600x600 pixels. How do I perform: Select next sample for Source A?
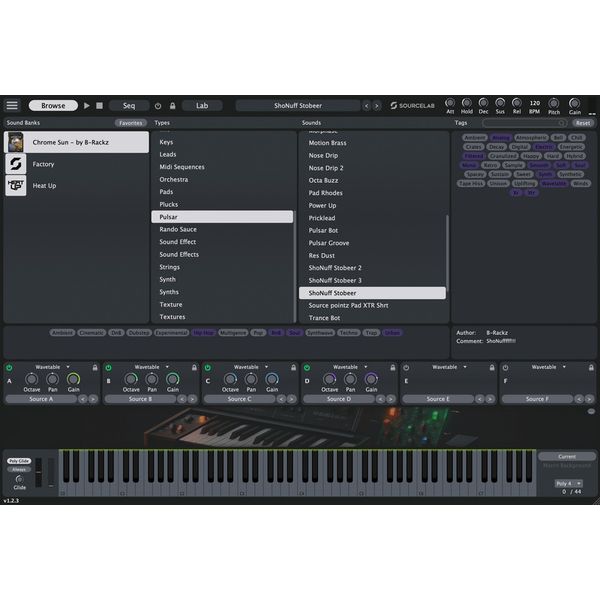(93, 399)
